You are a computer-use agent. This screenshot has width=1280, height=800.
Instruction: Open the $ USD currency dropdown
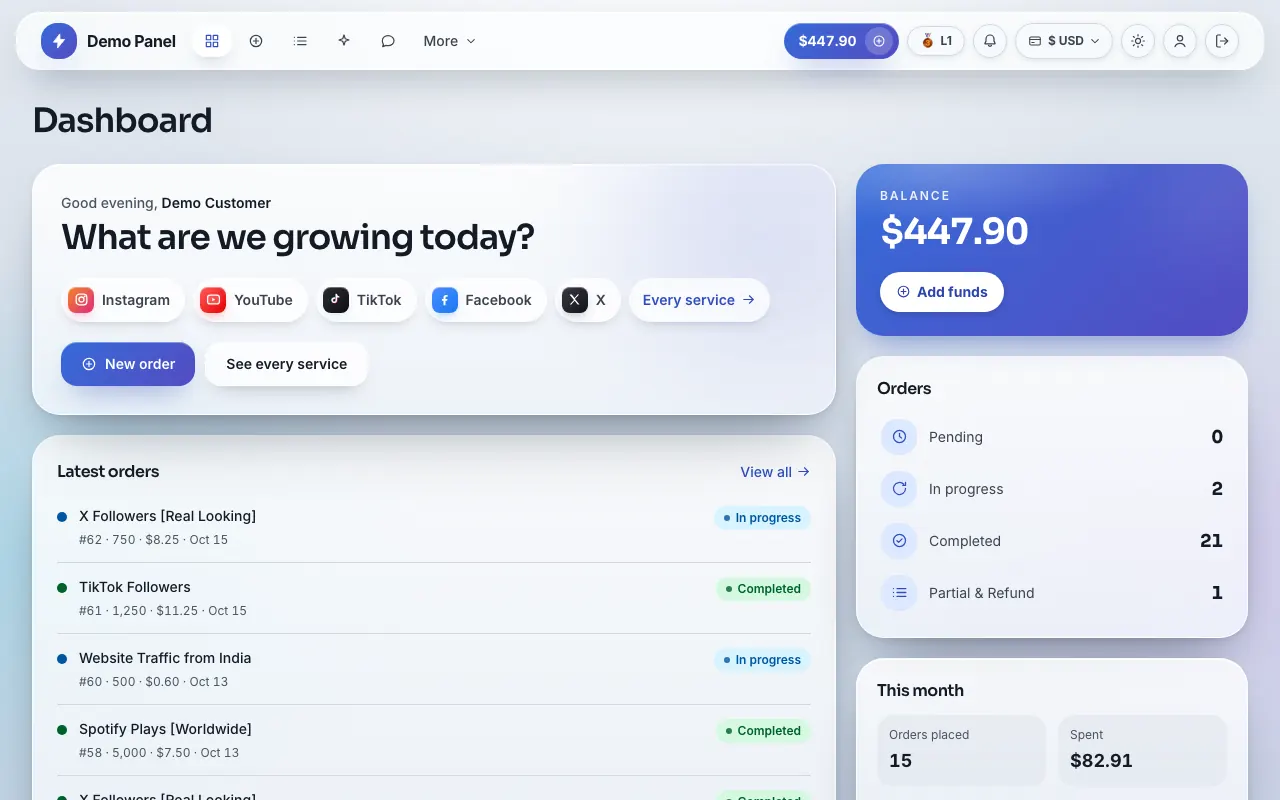[x=1064, y=41]
